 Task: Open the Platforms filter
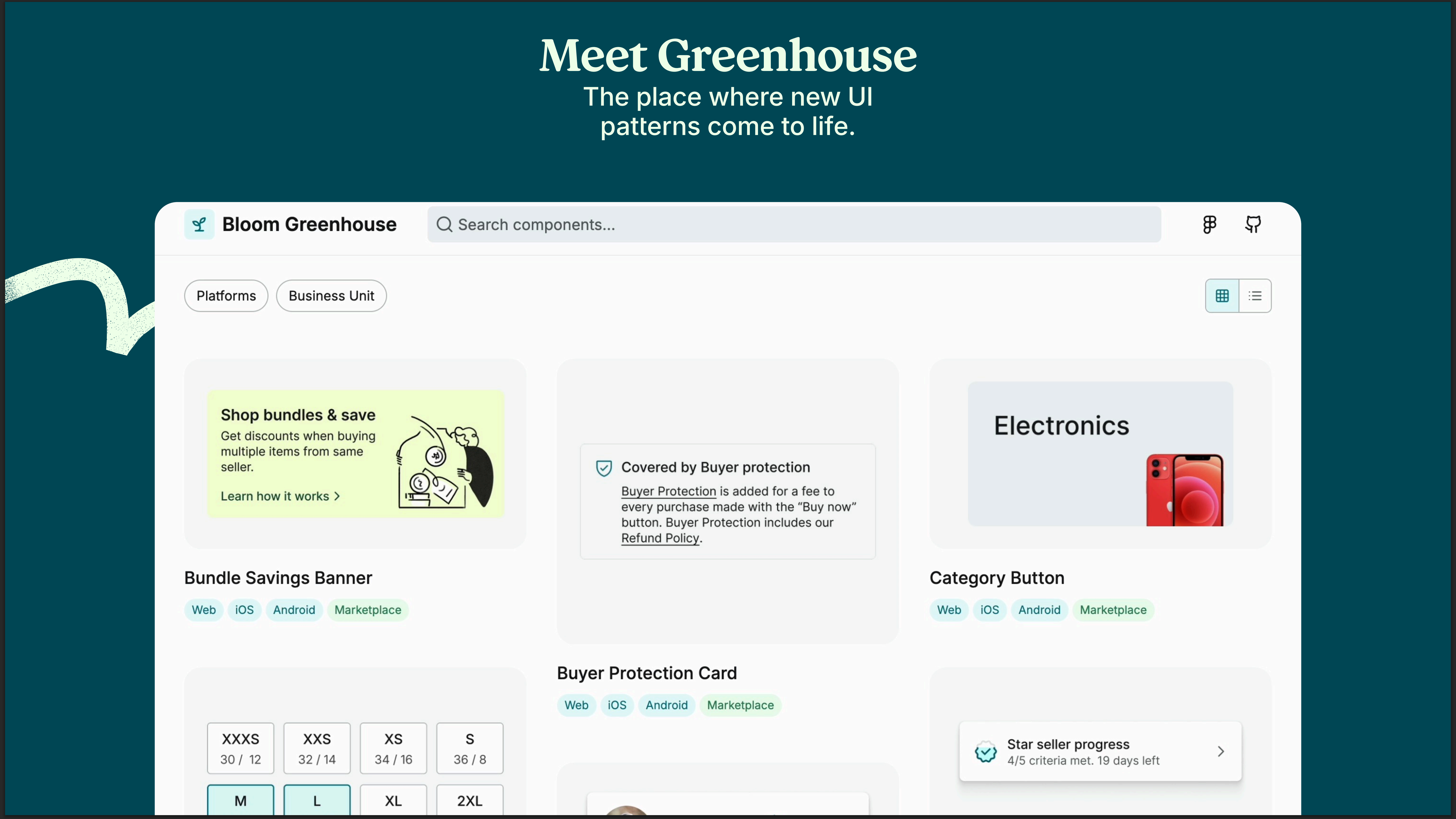point(226,296)
